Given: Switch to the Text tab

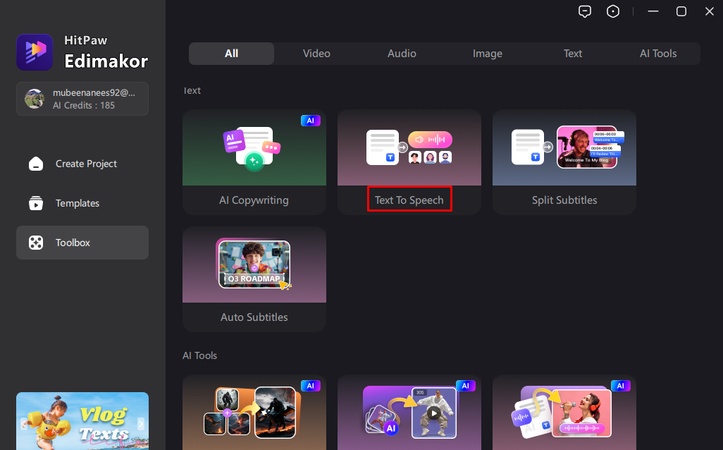Looking at the screenshot, I should coord(572,53).
